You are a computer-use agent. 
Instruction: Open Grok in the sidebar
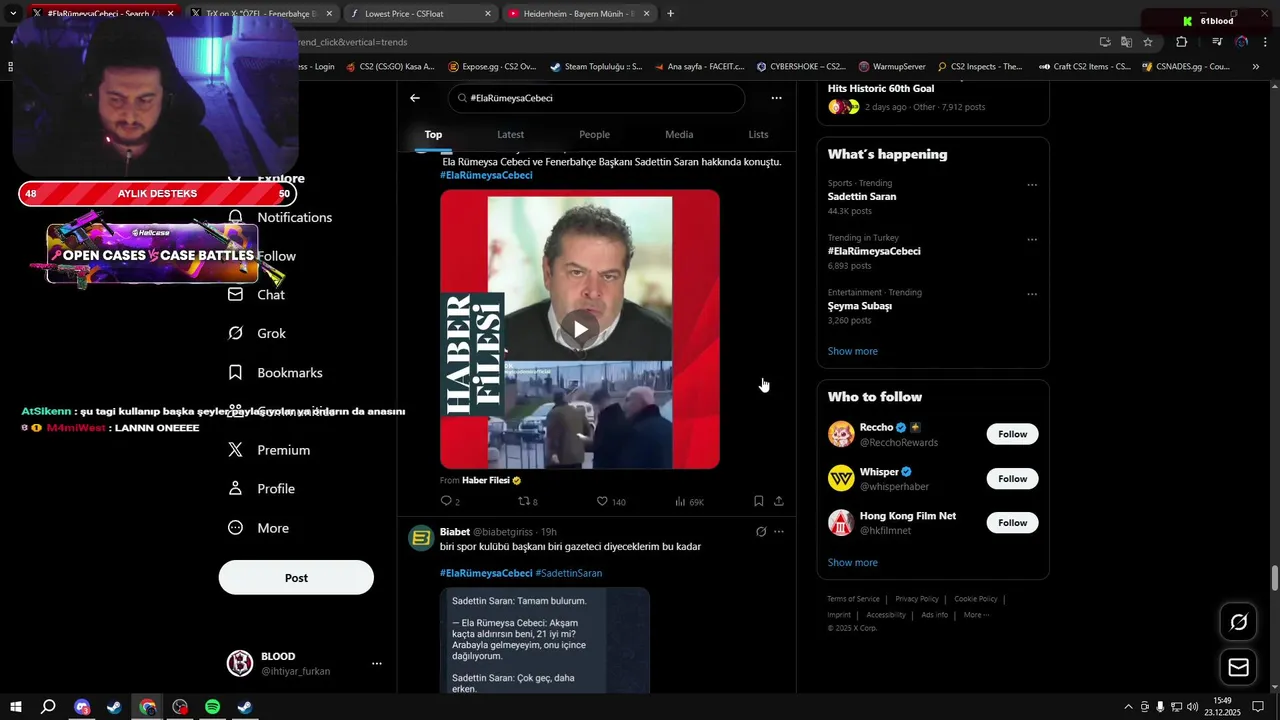(x=257, y=333)
